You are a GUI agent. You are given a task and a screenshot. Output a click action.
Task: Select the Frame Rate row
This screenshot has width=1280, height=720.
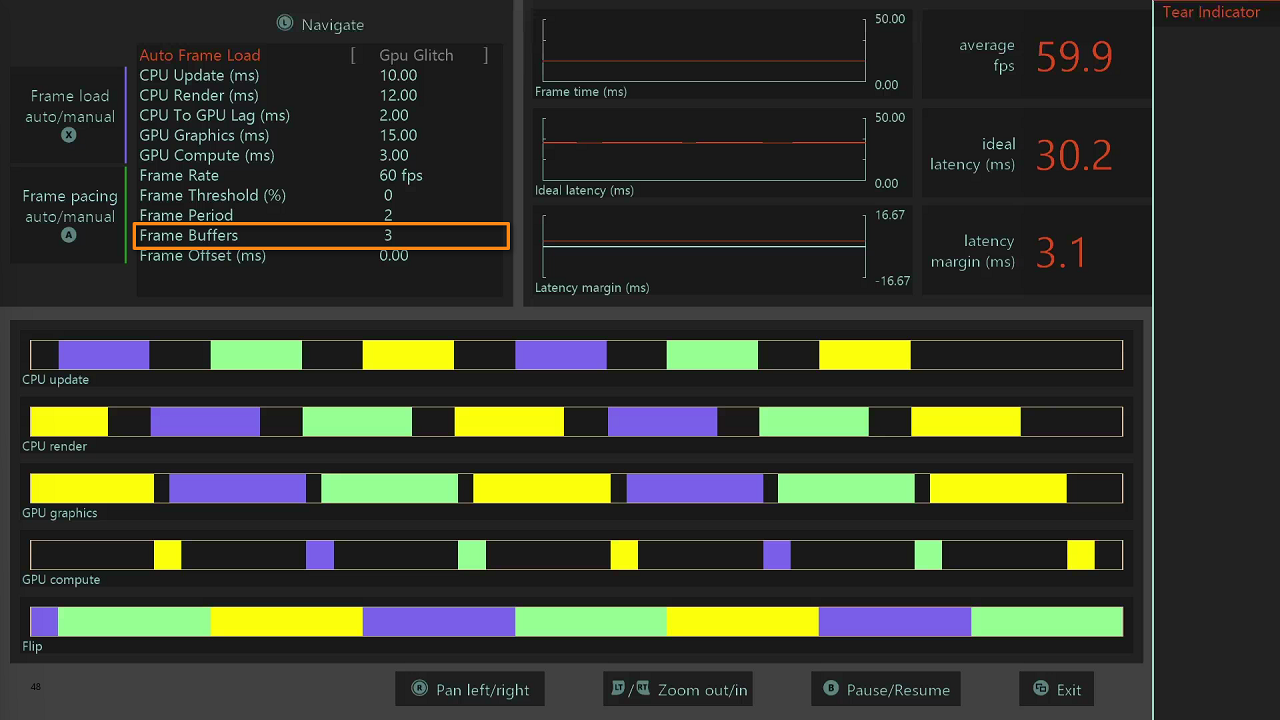[x=320, y=175]
